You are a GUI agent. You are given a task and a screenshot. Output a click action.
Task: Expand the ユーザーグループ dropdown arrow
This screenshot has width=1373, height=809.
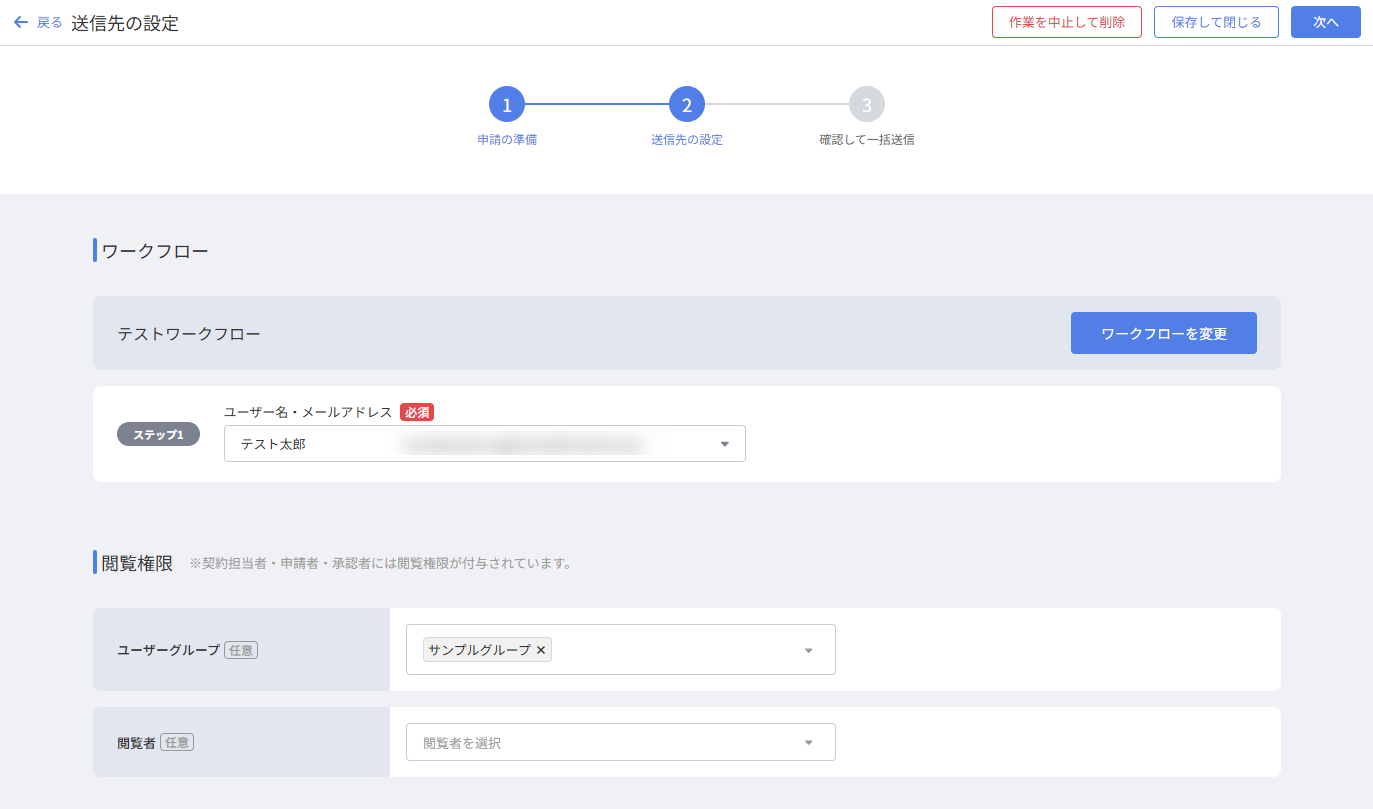coord(809,650)
